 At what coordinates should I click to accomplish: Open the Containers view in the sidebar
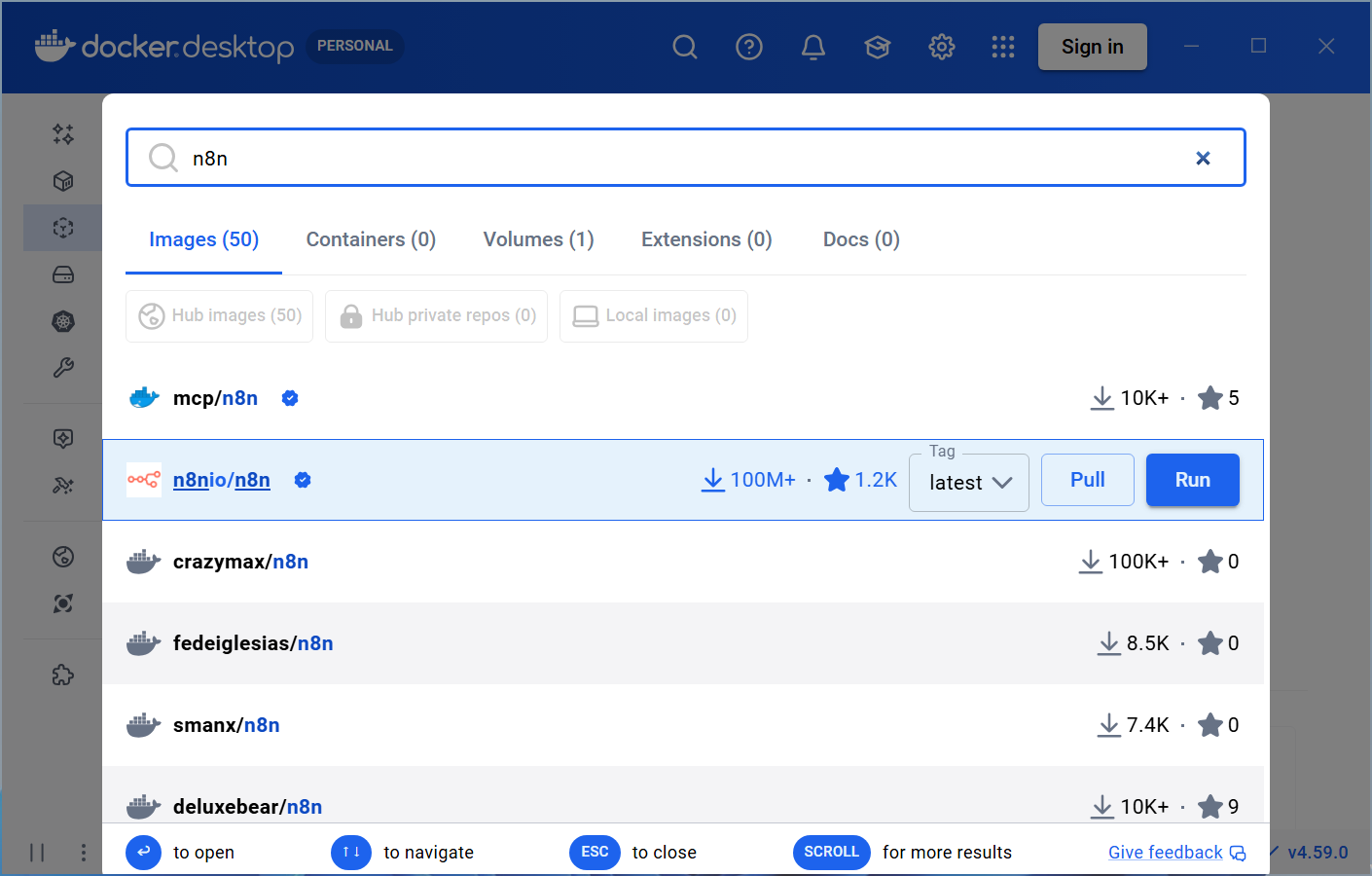pyautogui.click(x=62, y=181)
